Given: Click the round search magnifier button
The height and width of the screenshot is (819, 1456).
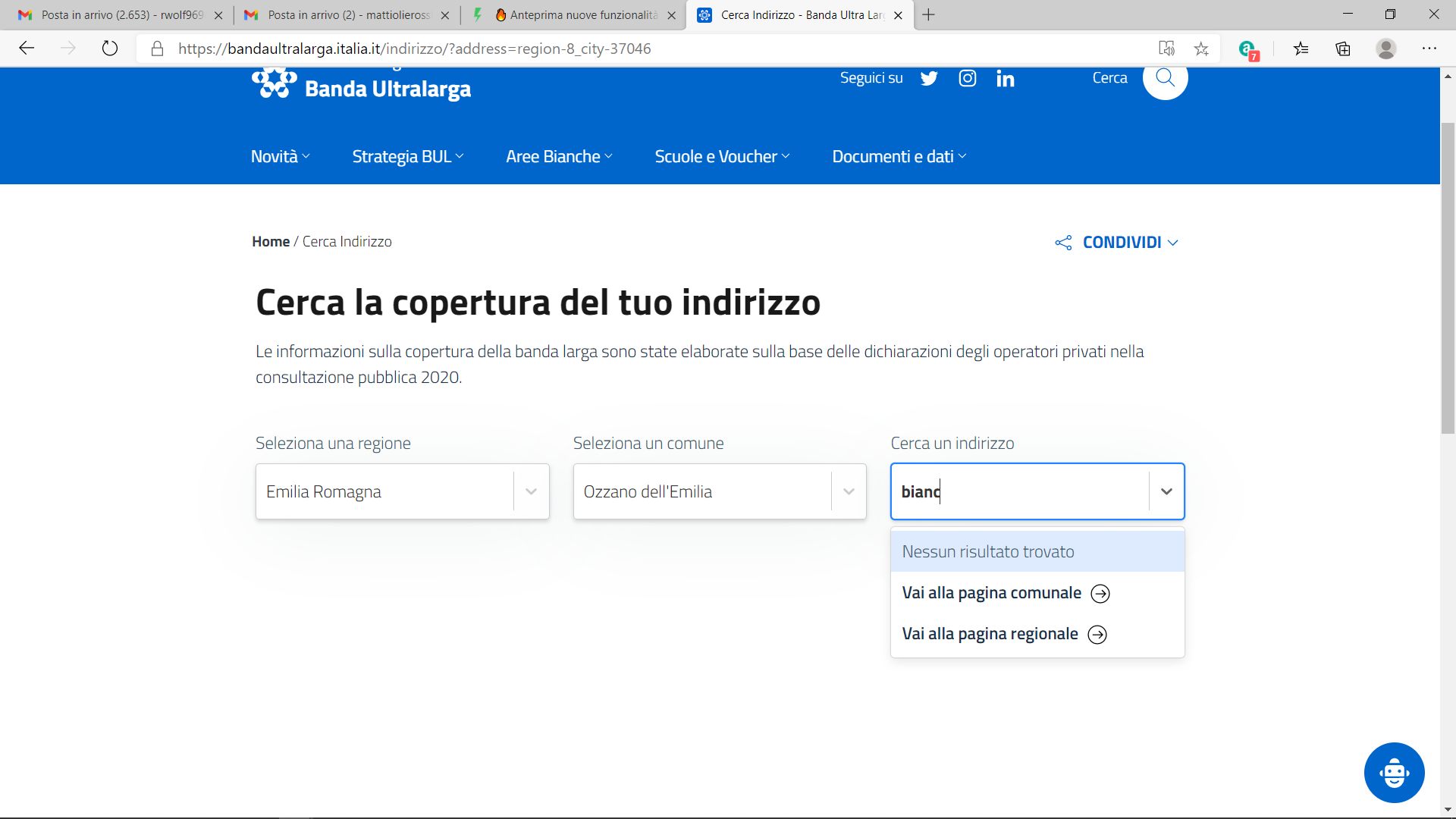Looking at the screenshot, I should [1165, 77].
